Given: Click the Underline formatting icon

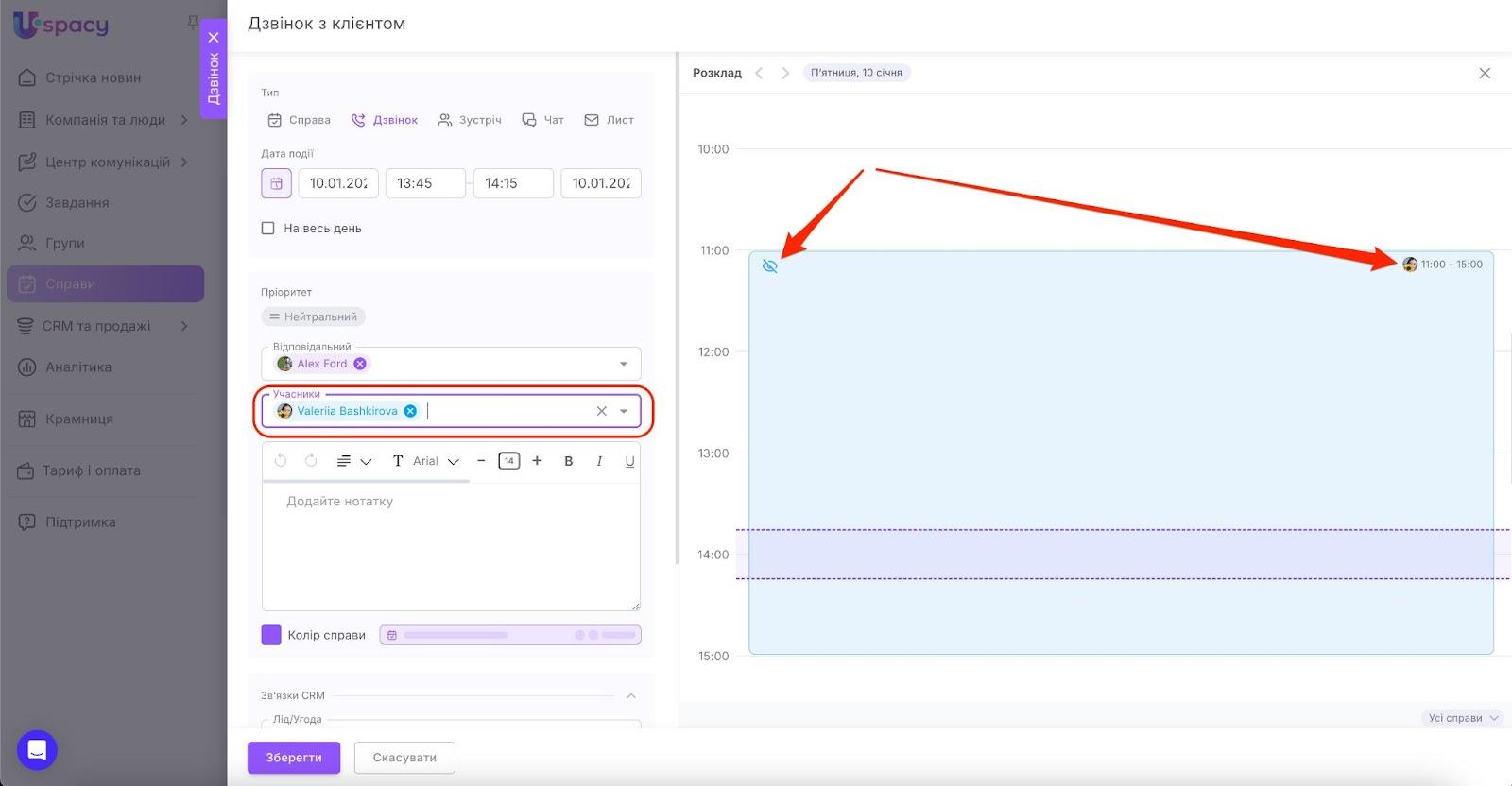Looking at the screenshot, I should pos(629,461).
